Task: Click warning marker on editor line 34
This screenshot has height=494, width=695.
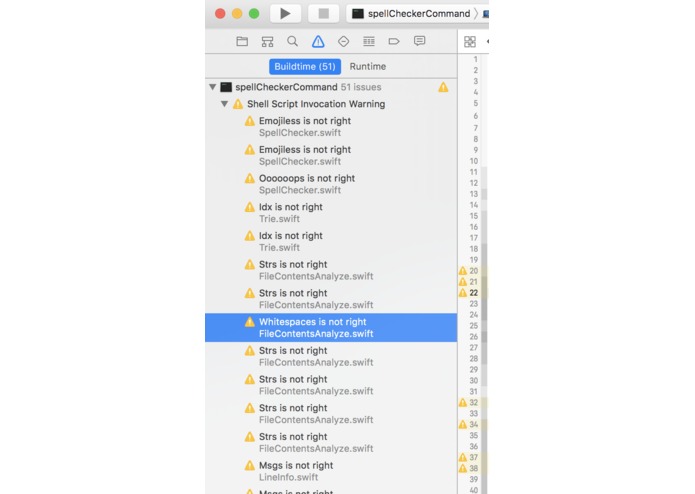Action: [x=463, y=424]
